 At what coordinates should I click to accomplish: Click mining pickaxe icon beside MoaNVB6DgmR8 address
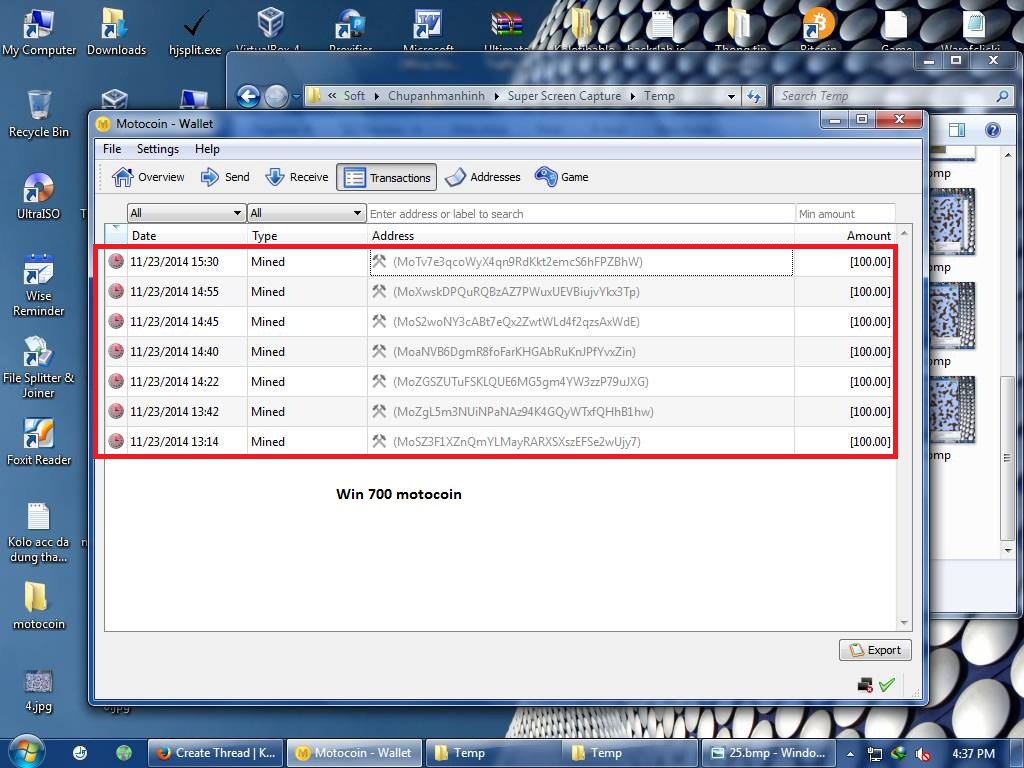click(379, 351)
